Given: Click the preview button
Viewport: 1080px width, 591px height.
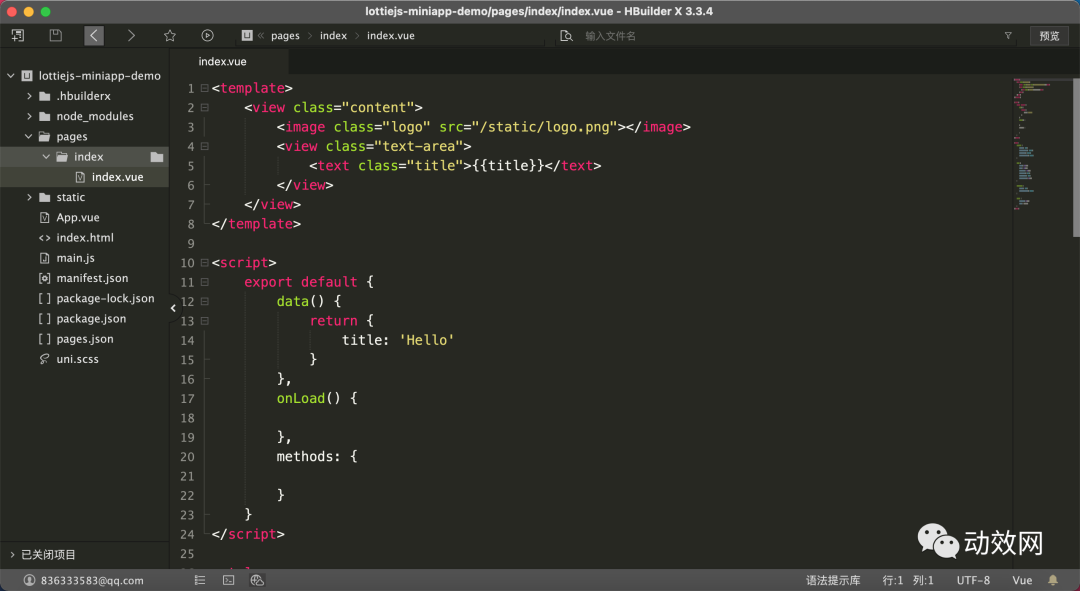Looking at the screenshot, I should coord(1049,36).
